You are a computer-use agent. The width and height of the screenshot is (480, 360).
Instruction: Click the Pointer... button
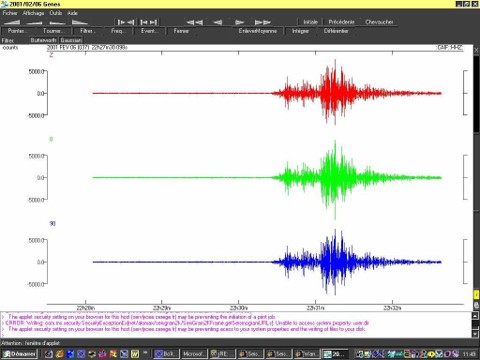tap(18, 31)
